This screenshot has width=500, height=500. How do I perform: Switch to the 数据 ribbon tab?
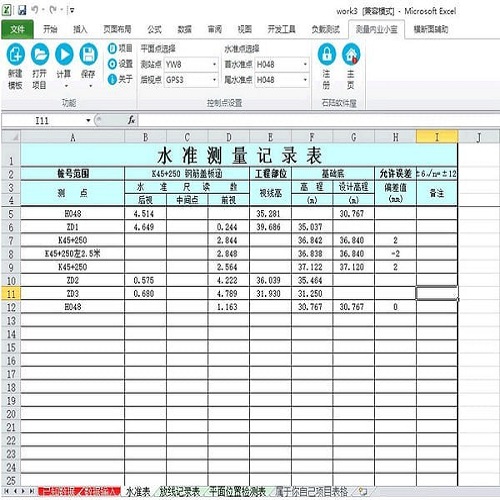click(x=184, y=29)
